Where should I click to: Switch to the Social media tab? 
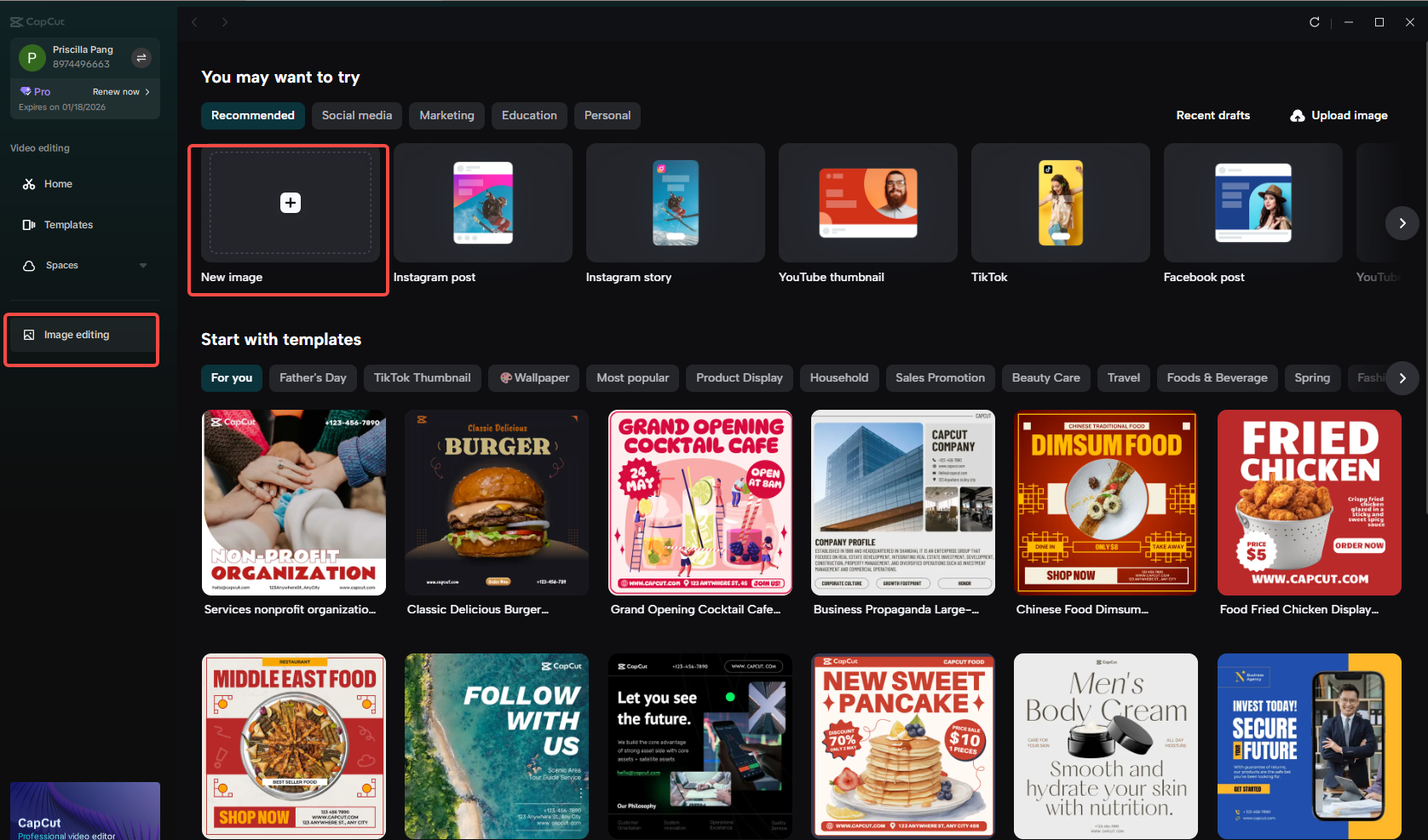(x=356, y=115)
